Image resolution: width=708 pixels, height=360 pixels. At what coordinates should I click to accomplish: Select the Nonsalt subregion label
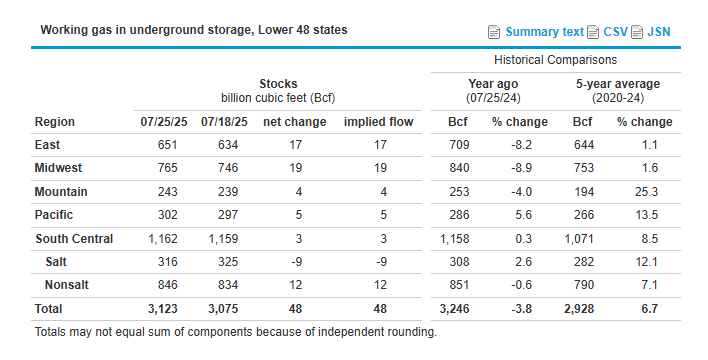[x=67, y=285]
